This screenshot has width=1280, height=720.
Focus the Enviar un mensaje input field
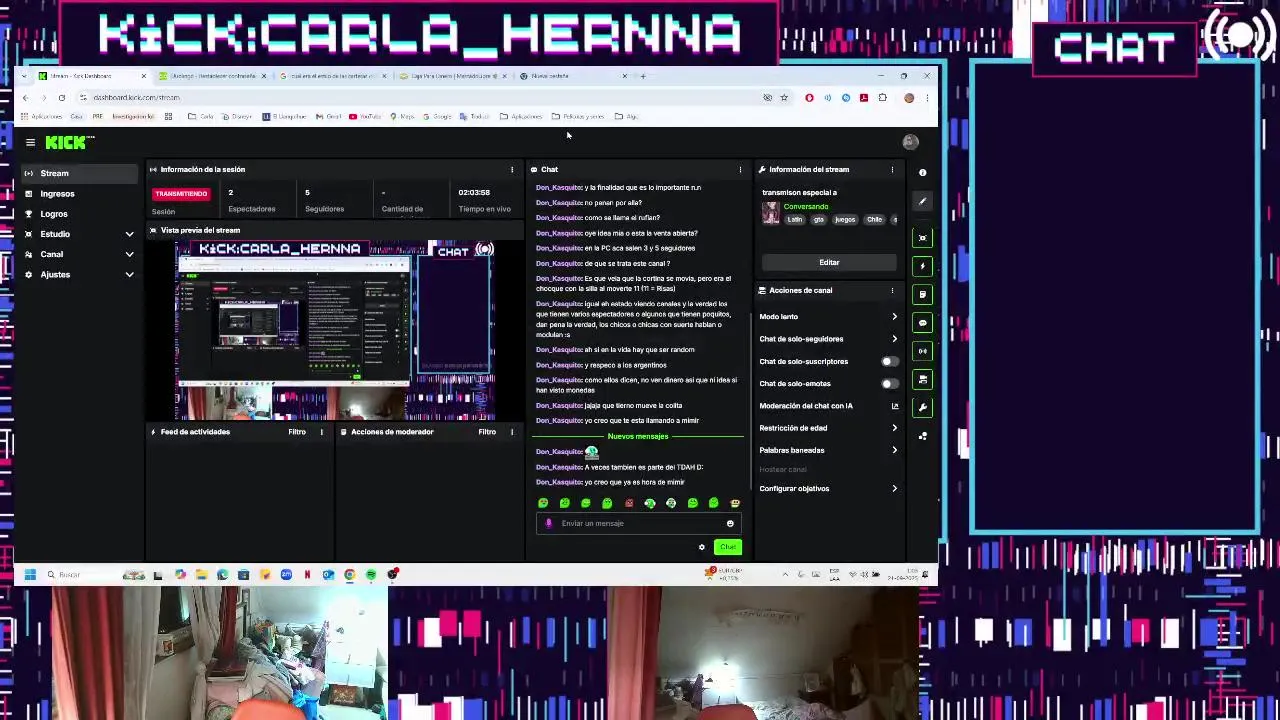click(x=638, y=523)
